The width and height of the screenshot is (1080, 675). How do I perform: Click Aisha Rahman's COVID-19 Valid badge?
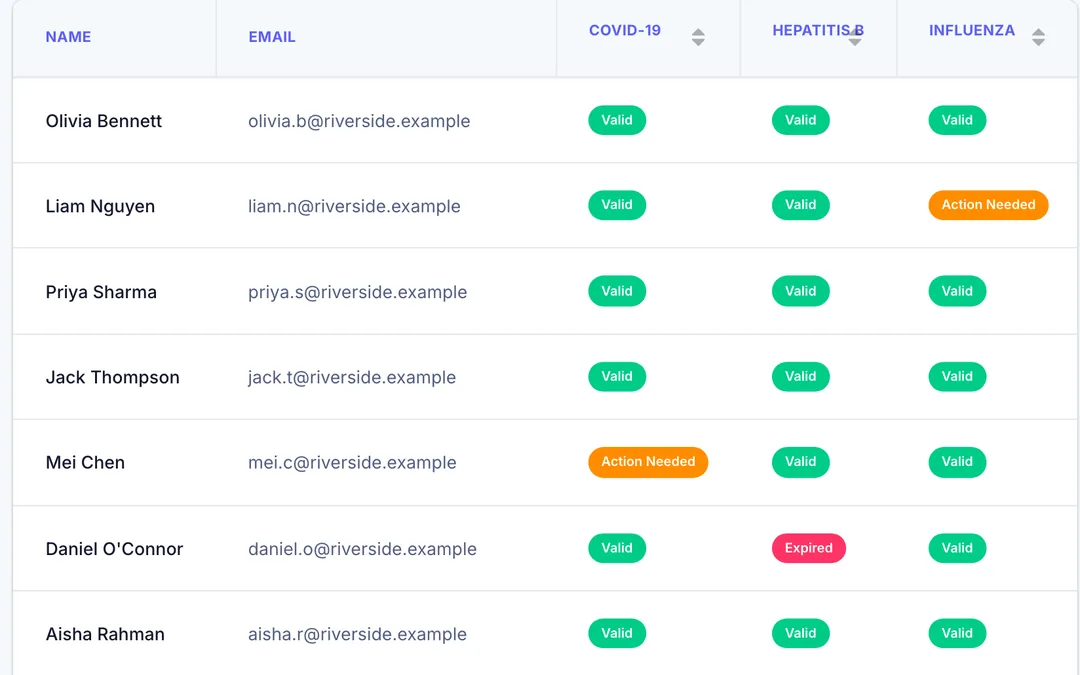617,634
